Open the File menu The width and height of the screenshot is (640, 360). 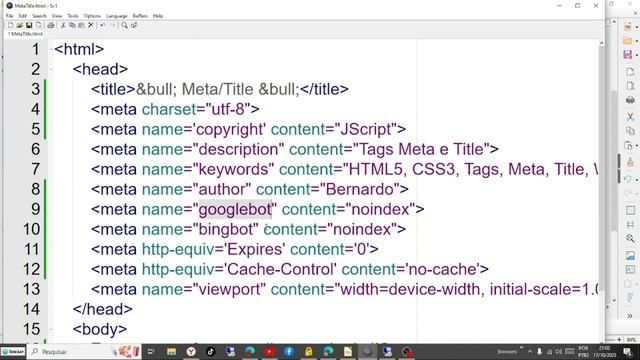[9, 16]
